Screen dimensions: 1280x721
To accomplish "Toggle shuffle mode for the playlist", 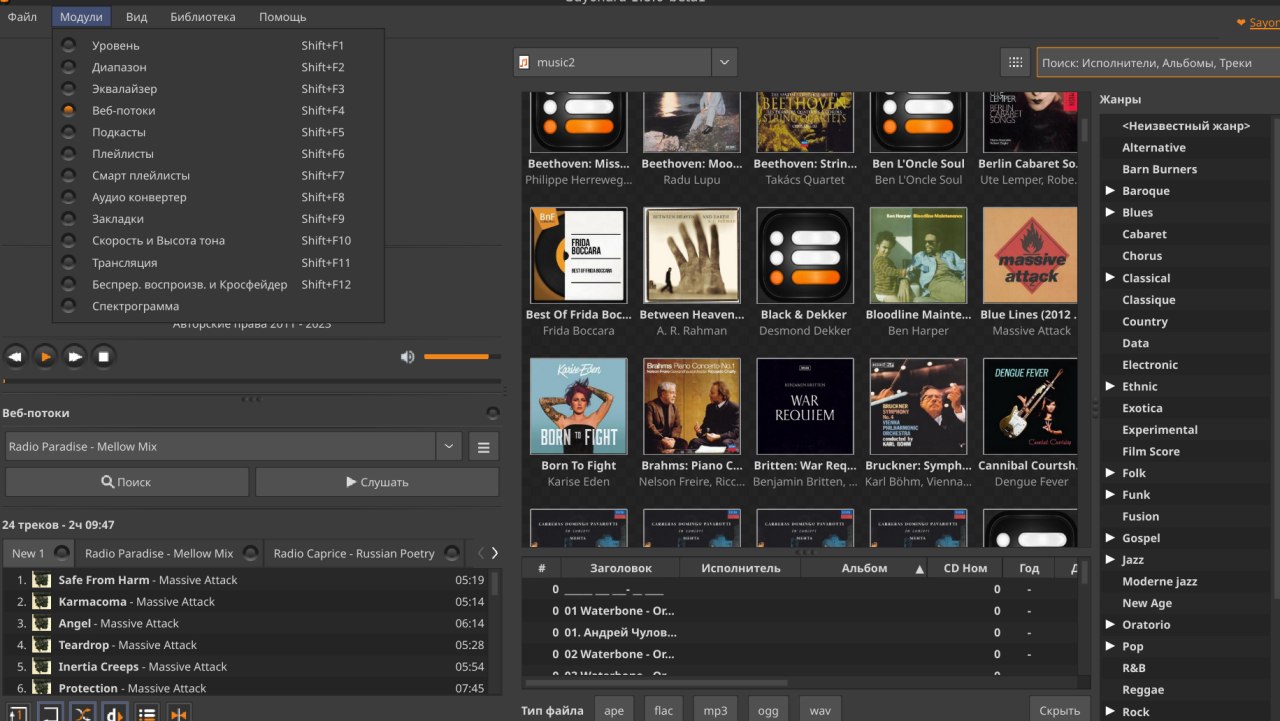I will (82, 712).
